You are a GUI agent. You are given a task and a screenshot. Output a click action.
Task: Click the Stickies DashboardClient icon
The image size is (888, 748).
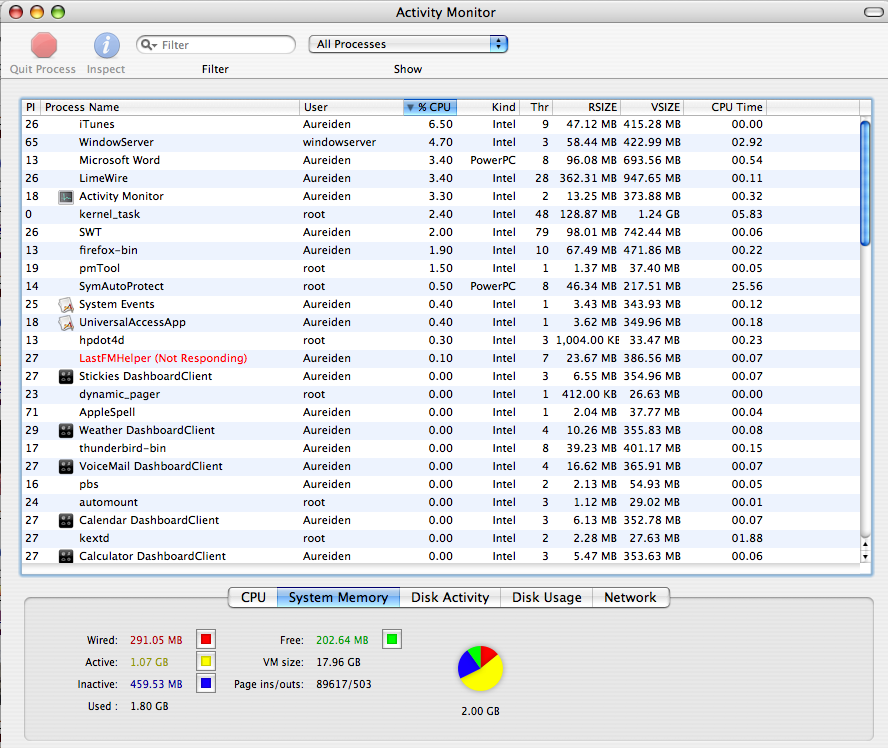pyautogui.click(x=66, y=377)
